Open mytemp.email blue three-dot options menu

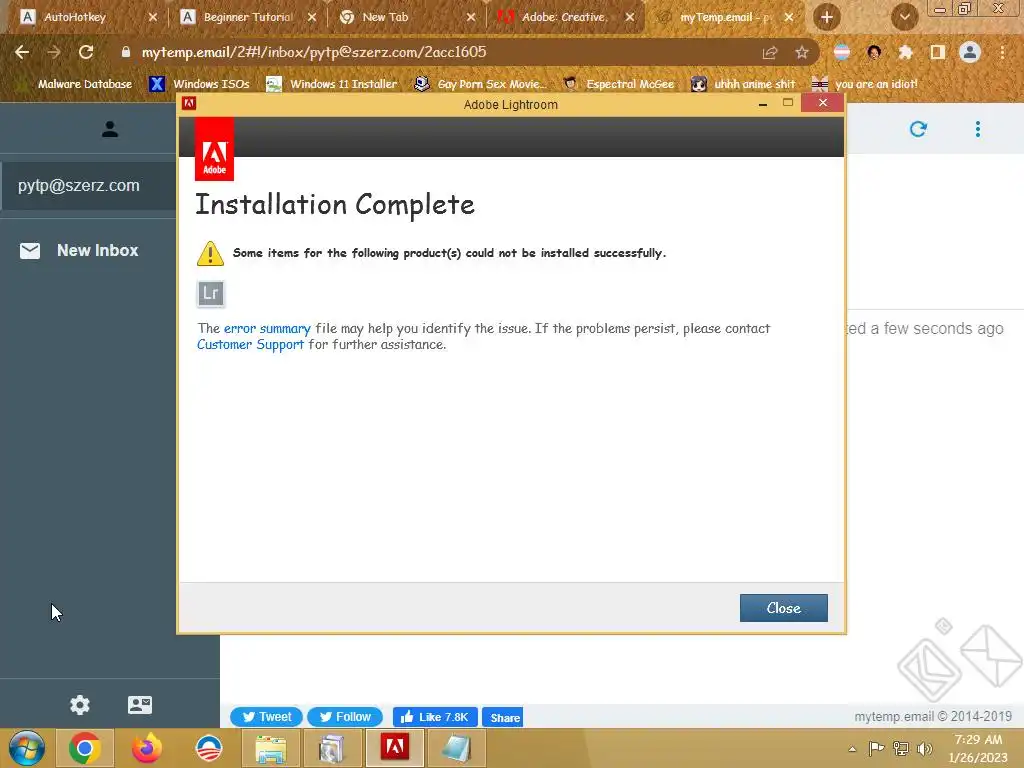[978, 129]
